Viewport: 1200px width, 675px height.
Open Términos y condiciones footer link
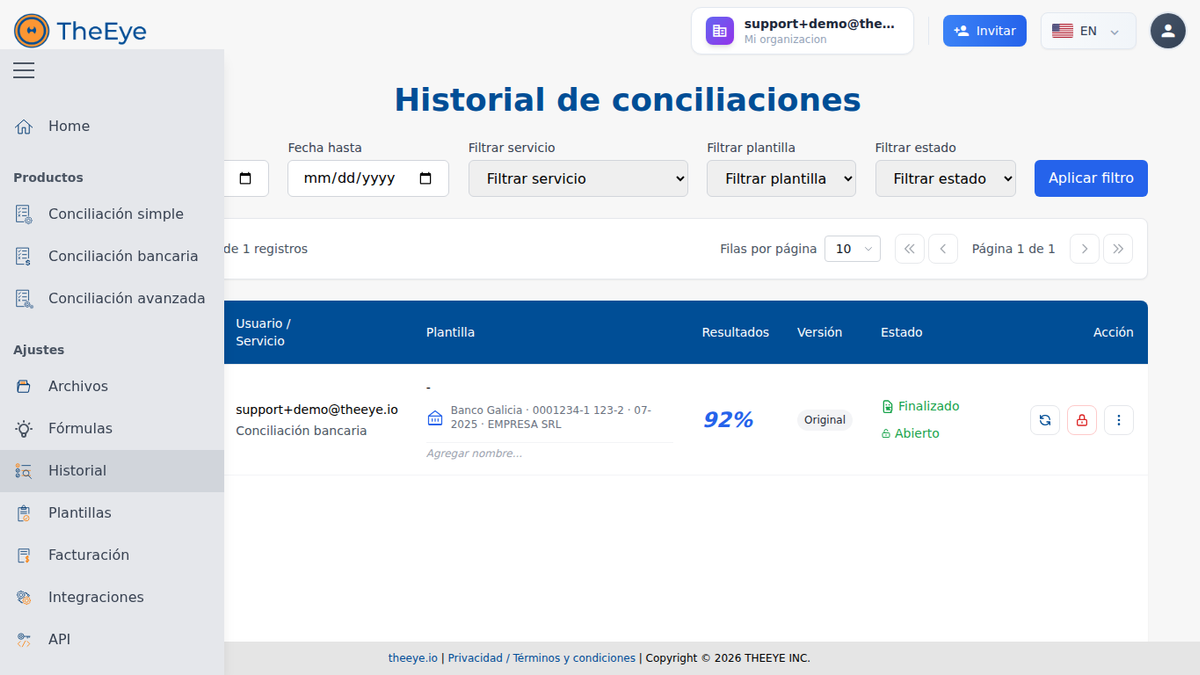574,658
